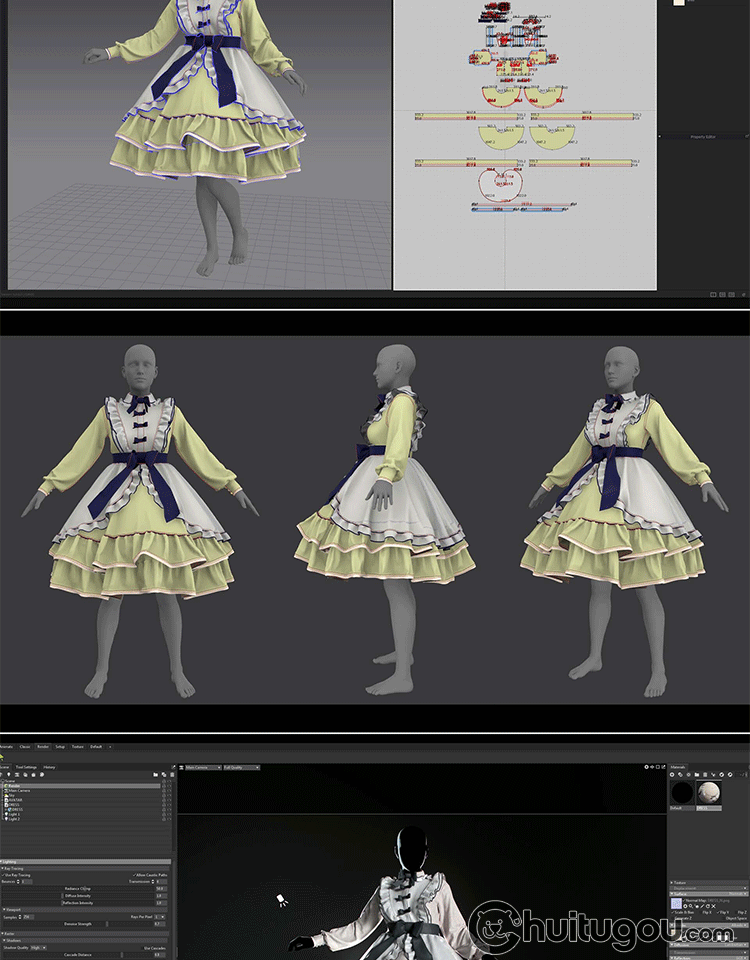Switch to the Render workspace tab
Viewport: 750px width, 960px height.
(43, 746)
